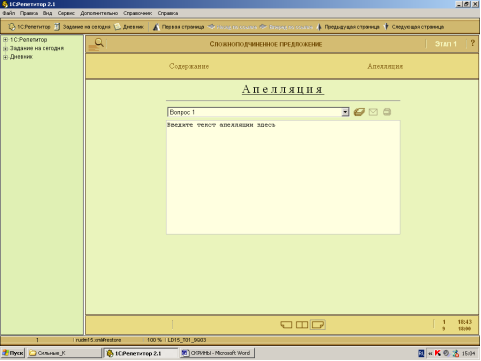Open the Вопрос 1 dropdown arrow
481x361 pixels.
pyautogui.click(x=345, y=112)
